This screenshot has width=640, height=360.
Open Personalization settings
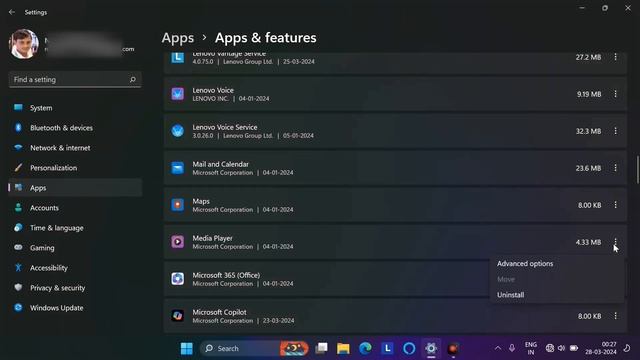pos(75,168)
